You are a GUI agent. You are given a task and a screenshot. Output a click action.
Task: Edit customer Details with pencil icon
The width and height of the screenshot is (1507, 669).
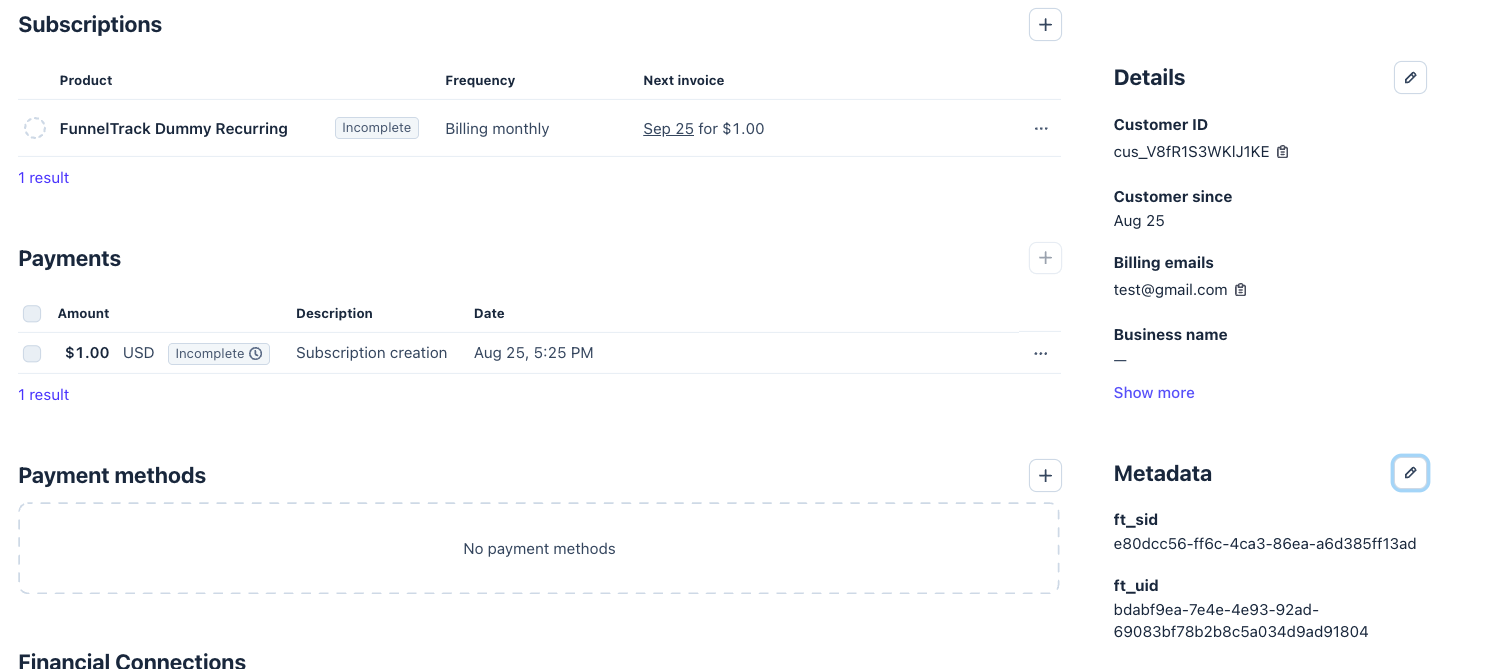click(1410, 77)
